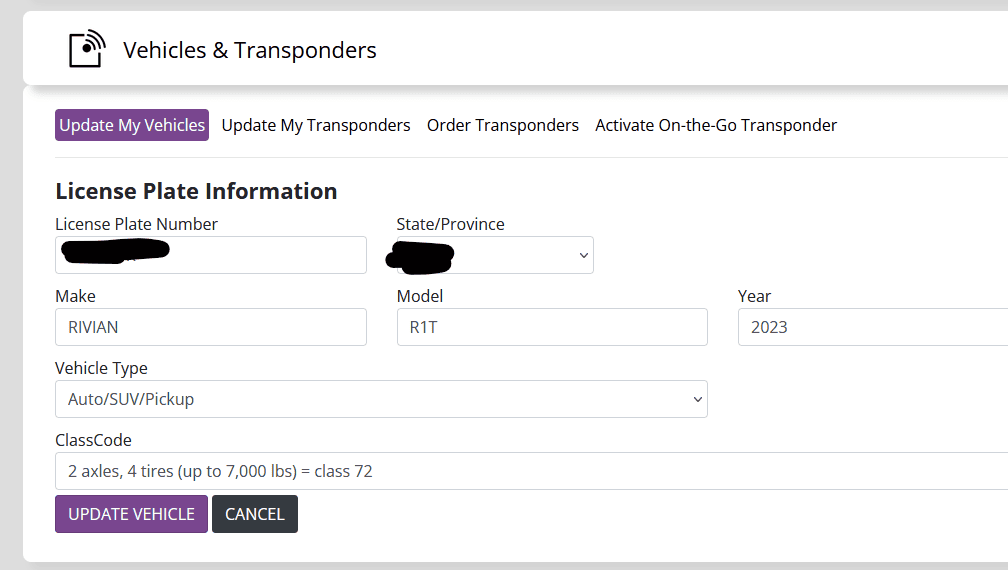
Task: Switch to Update My Transponders tab
Action: 316,125
